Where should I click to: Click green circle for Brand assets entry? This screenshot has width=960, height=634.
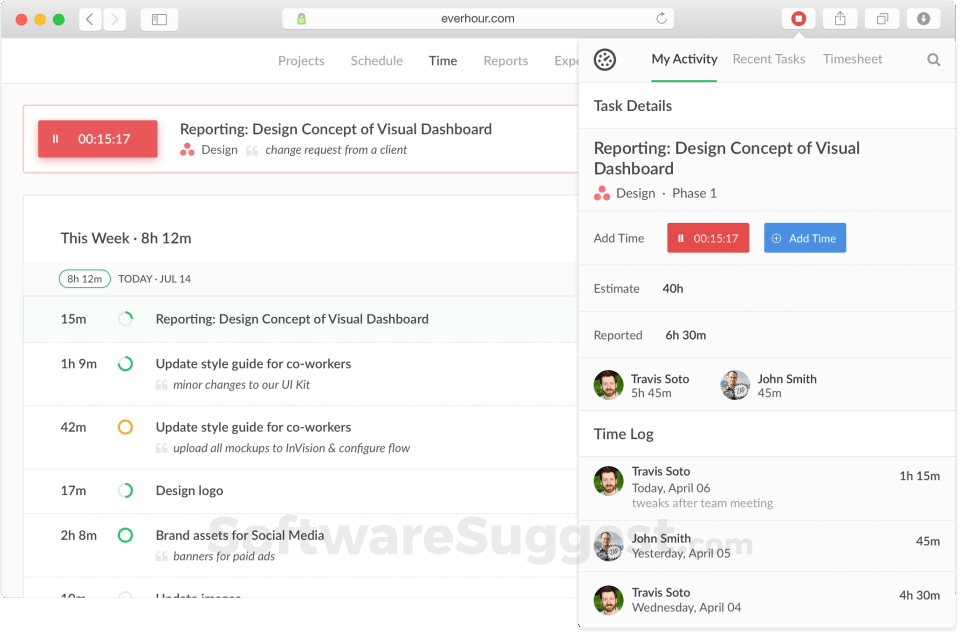pos(126,535)
